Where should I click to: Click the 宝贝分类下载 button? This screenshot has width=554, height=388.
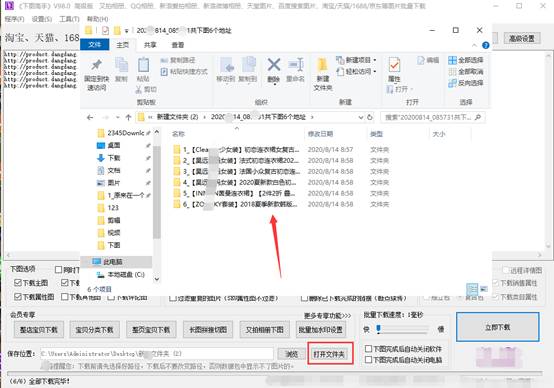pos(94,330)
